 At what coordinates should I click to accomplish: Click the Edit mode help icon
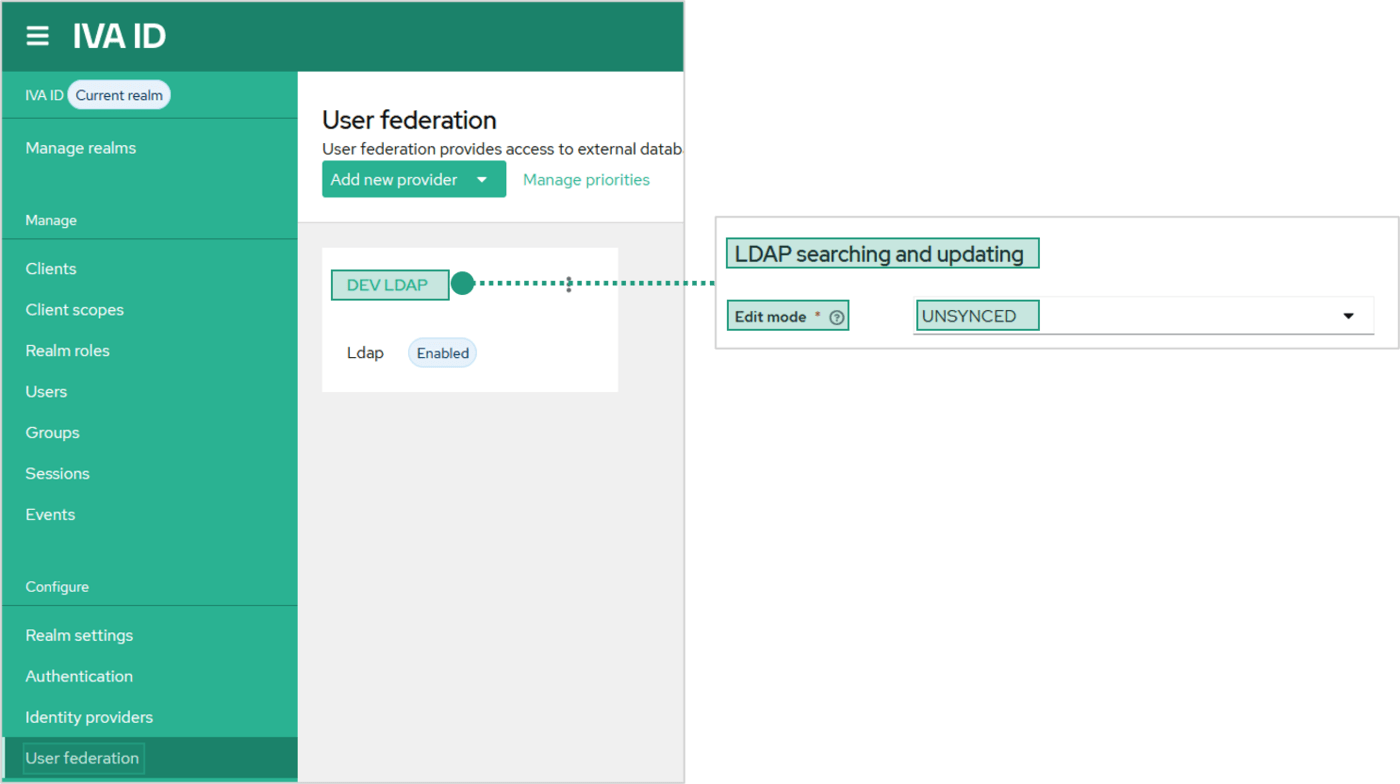coord(837,317)
